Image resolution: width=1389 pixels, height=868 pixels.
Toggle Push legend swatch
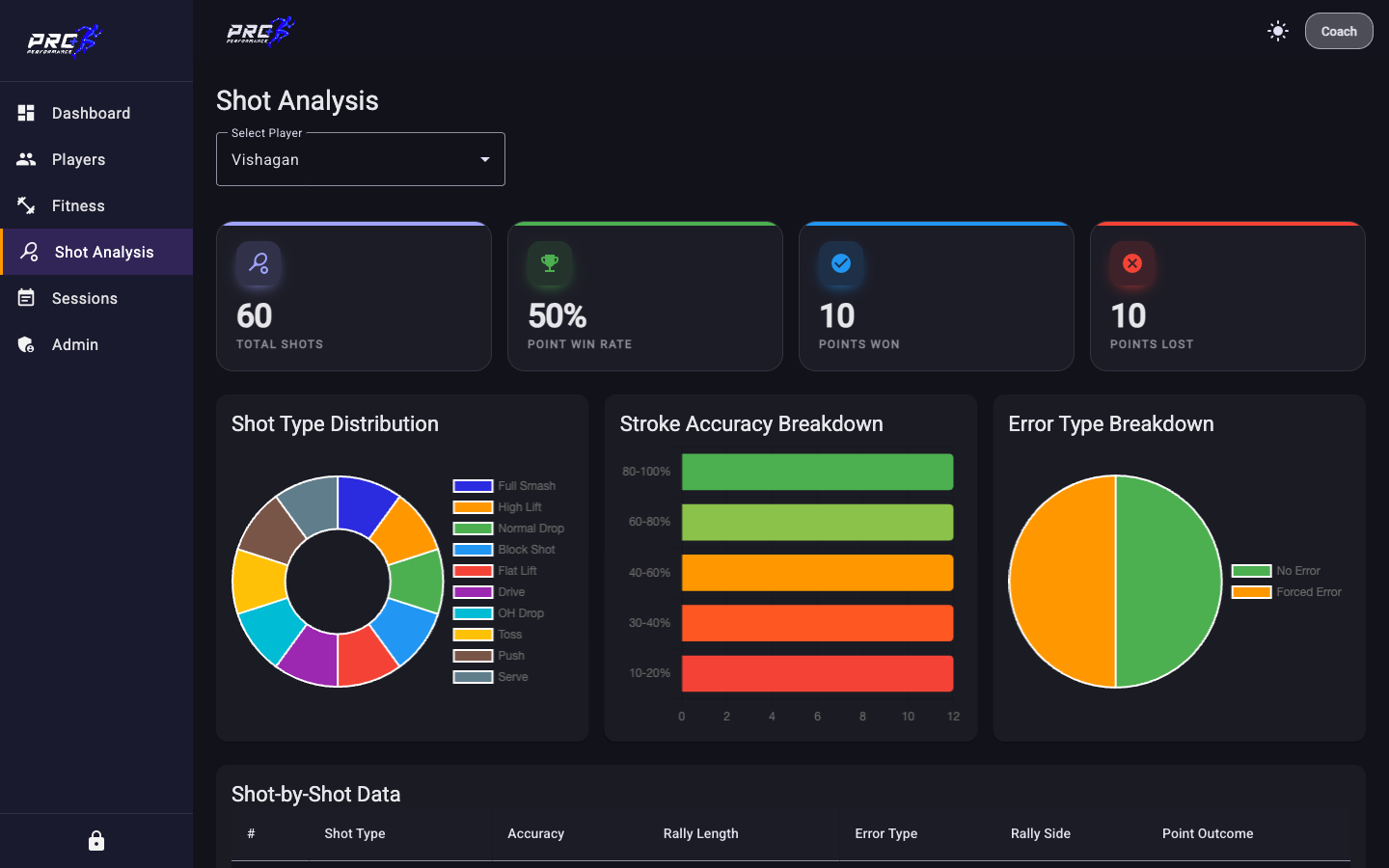pos(473,656)
